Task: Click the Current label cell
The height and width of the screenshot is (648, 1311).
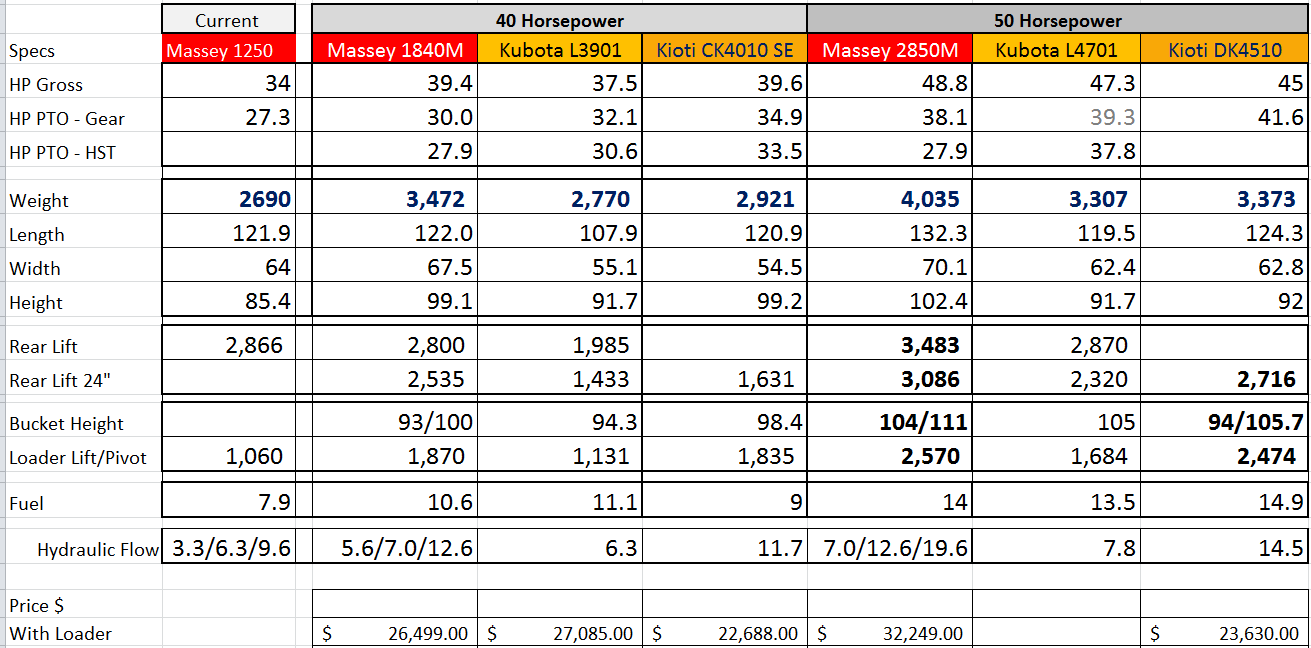Action: pyautogui.click(x=228, y=20)
